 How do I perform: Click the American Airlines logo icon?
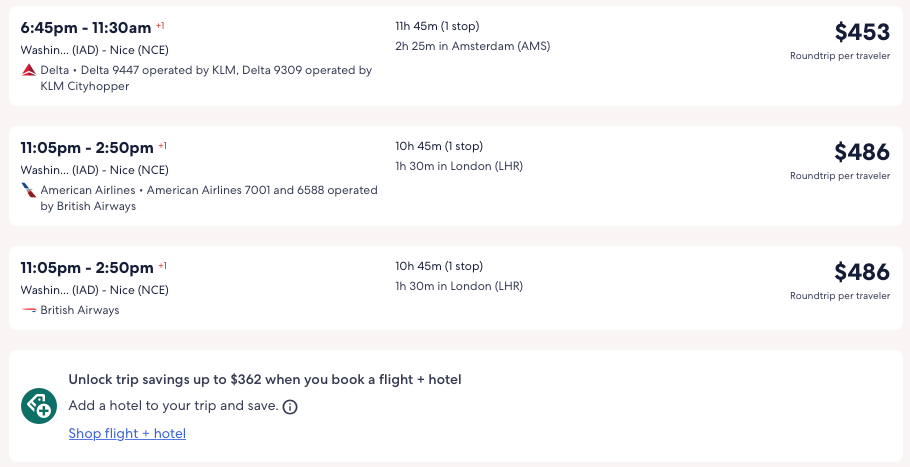tap(28, 190)
